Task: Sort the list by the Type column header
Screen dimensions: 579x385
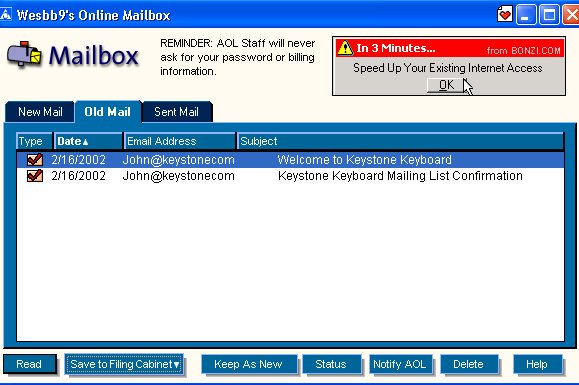Action: pos(34,141)
